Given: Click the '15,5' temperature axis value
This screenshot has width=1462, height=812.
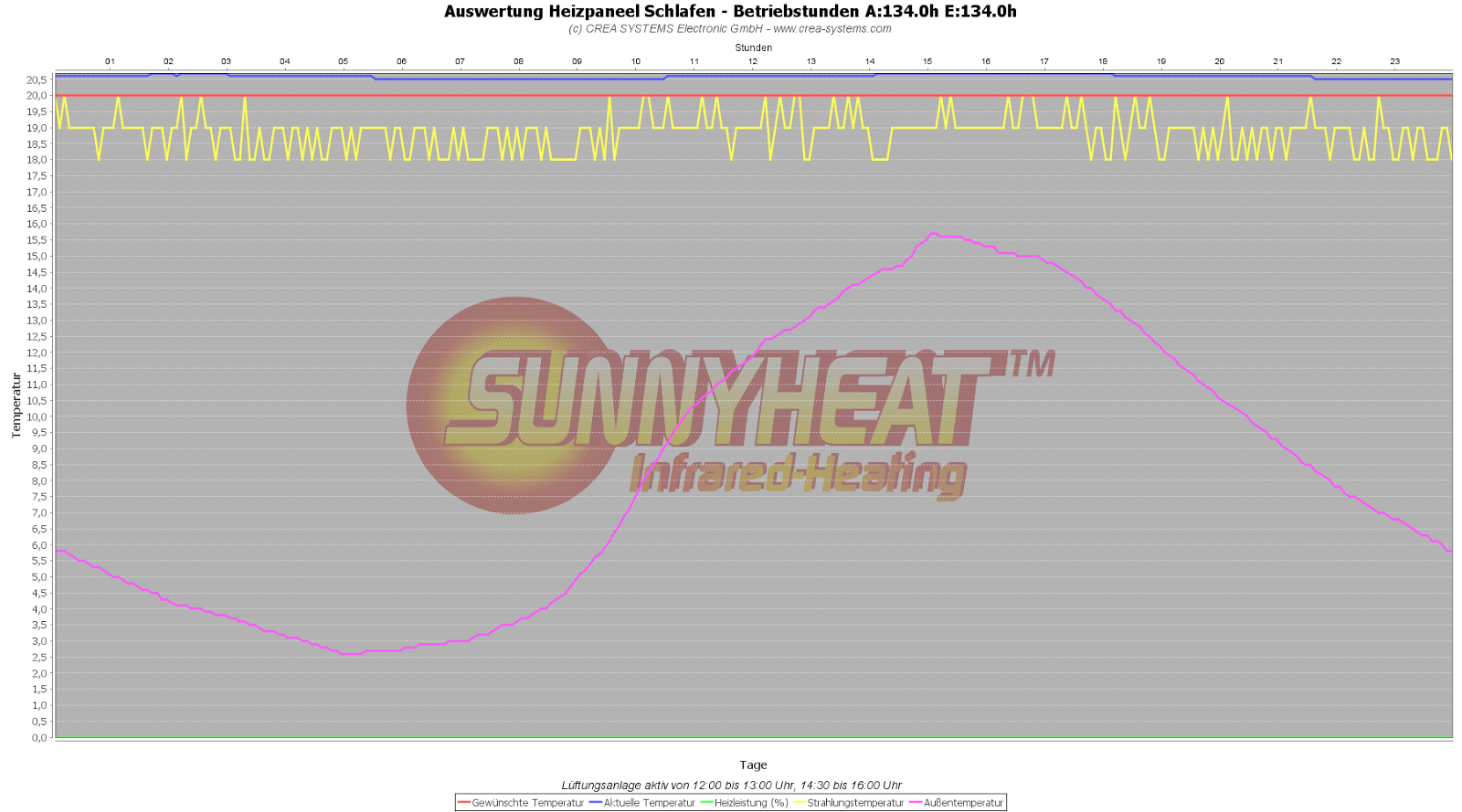Looking at the screenshot, I should click(37, 240).
